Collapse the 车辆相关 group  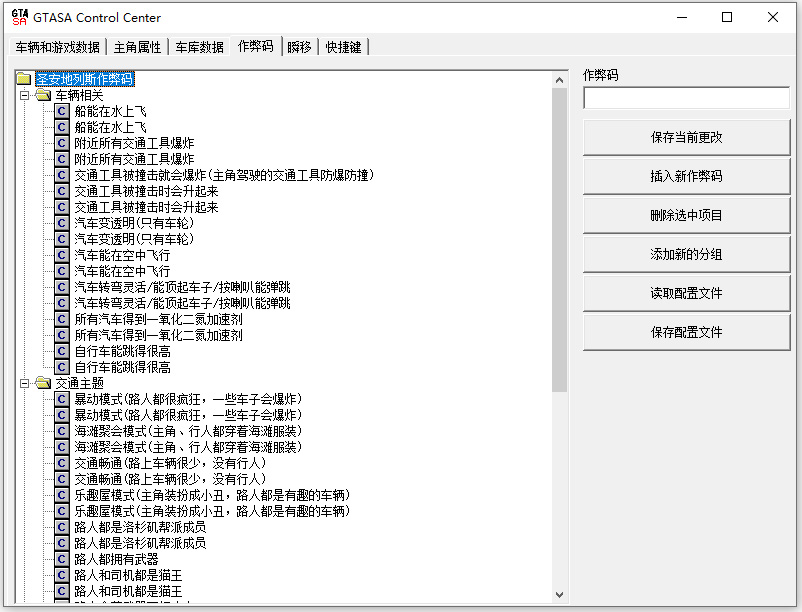tap(24, 95)
